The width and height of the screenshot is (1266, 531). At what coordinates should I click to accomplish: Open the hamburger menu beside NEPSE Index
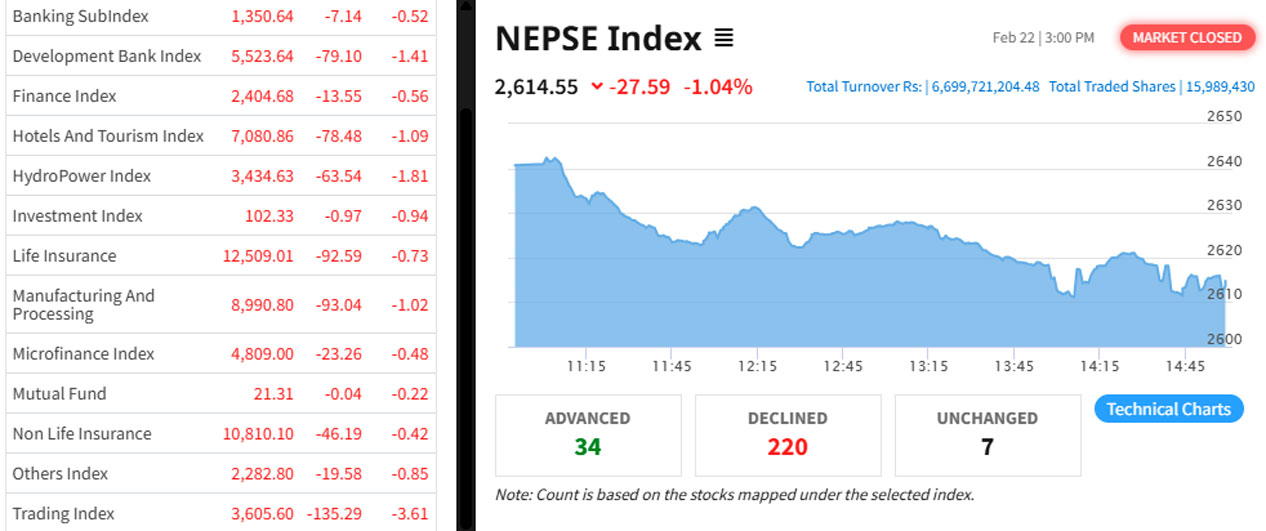tap(724, 39)
